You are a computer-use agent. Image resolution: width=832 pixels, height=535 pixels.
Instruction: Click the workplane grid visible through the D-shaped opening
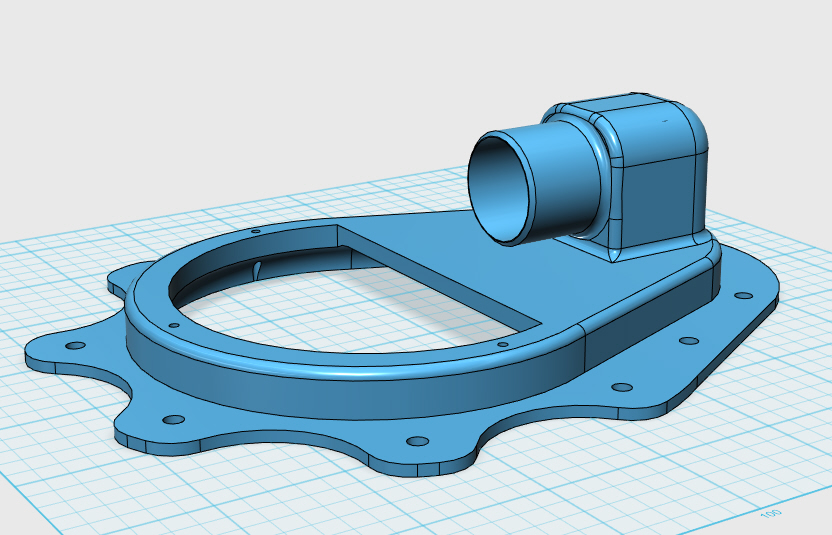pyautogui.click(x=345, y=313)
